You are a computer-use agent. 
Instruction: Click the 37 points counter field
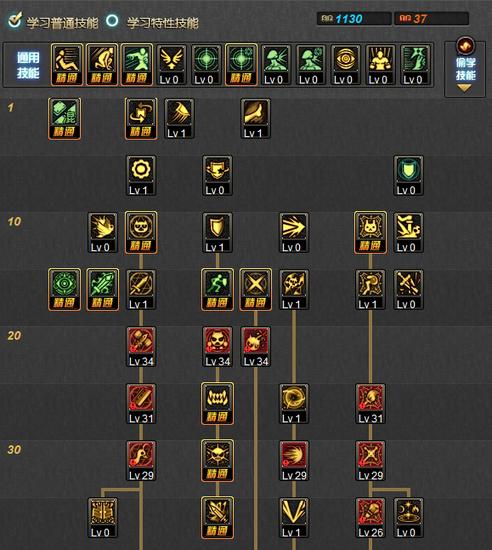431,19
